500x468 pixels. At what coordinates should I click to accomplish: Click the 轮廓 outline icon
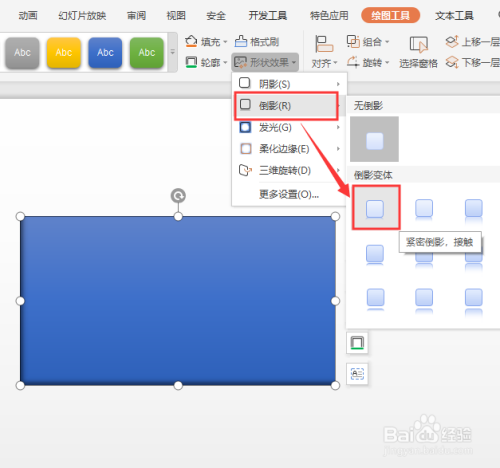[191, 62]
